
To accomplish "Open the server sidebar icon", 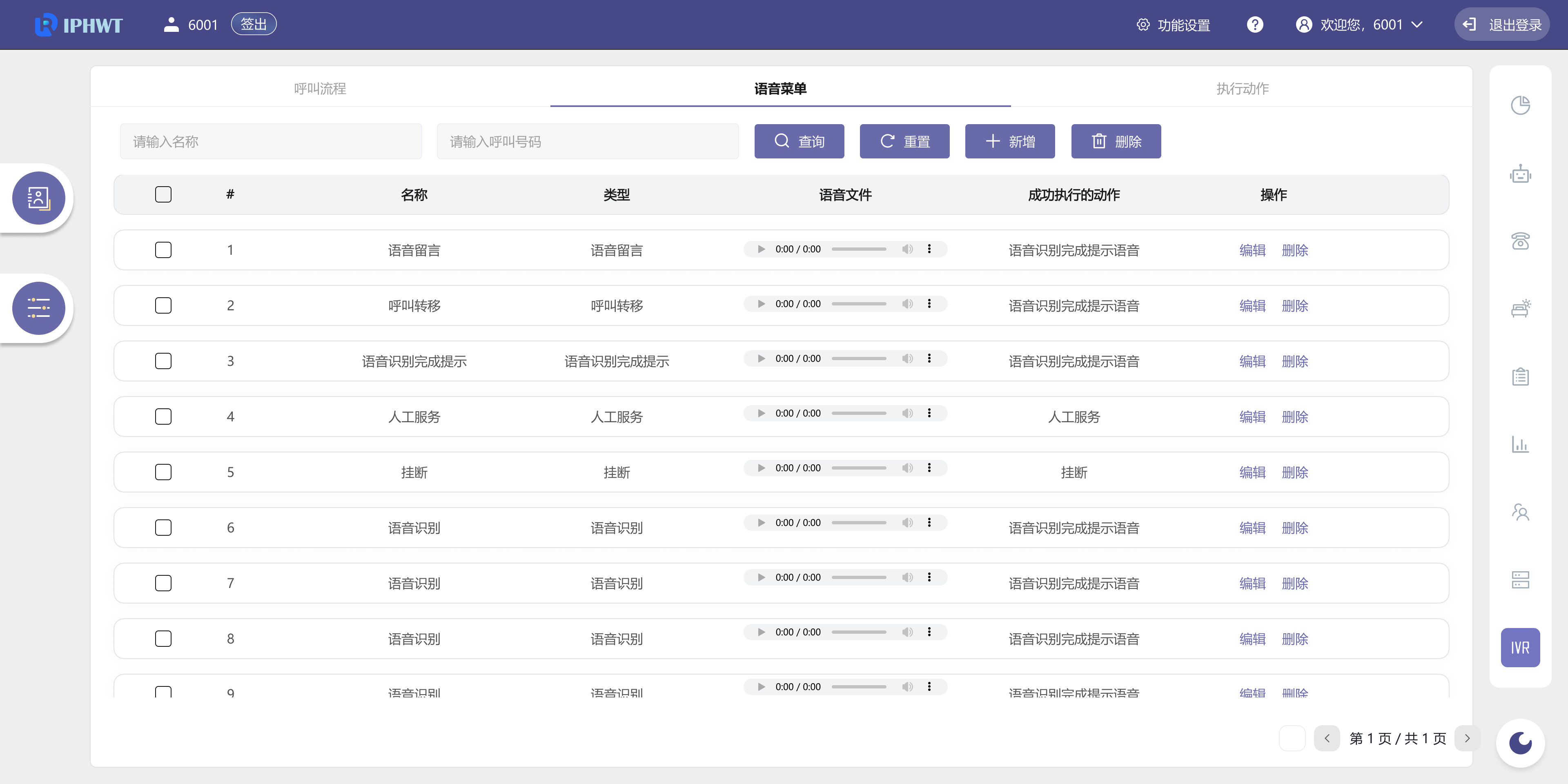I will [1520, 579].
